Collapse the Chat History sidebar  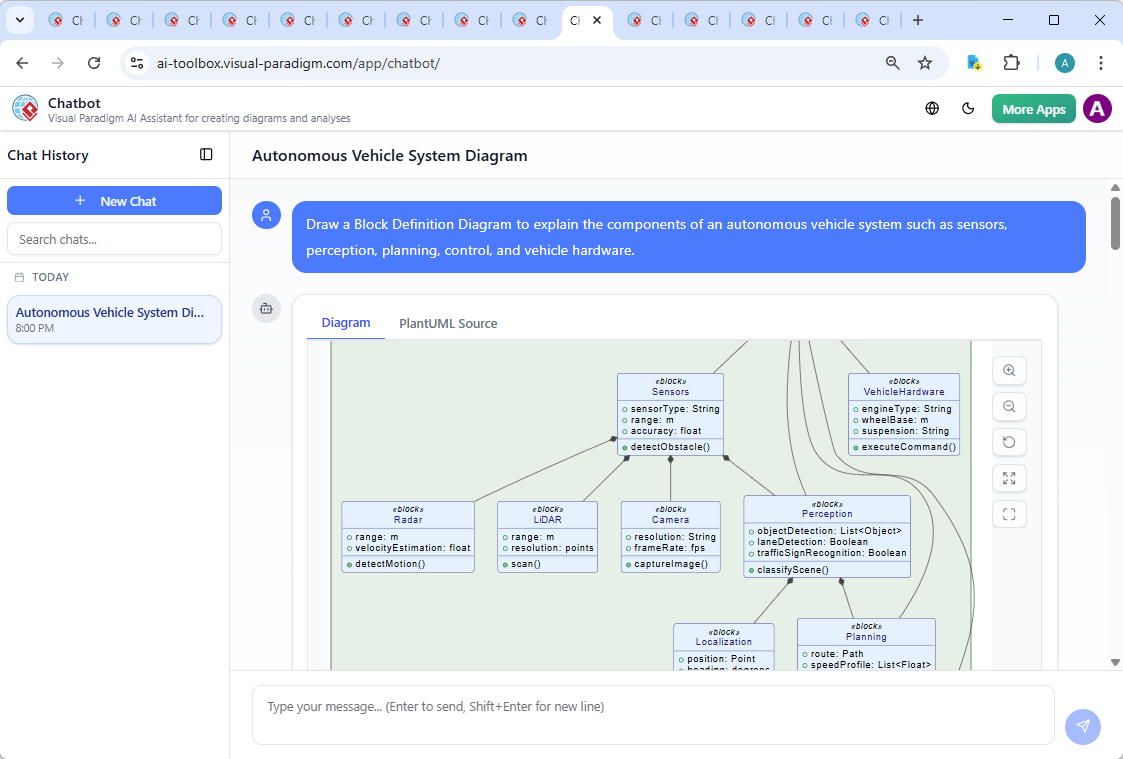tap(206, 154)
